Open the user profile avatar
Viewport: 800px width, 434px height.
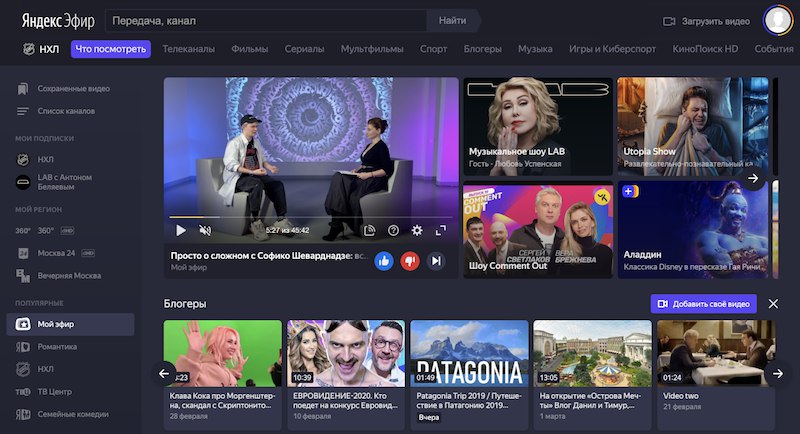coord(778,20)
